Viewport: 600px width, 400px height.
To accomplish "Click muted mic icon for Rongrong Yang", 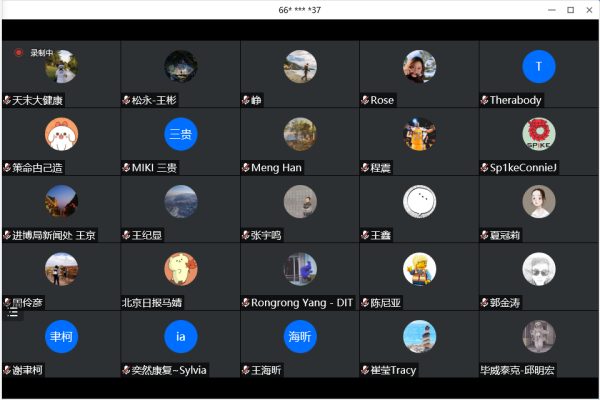I will click(245, 303).
